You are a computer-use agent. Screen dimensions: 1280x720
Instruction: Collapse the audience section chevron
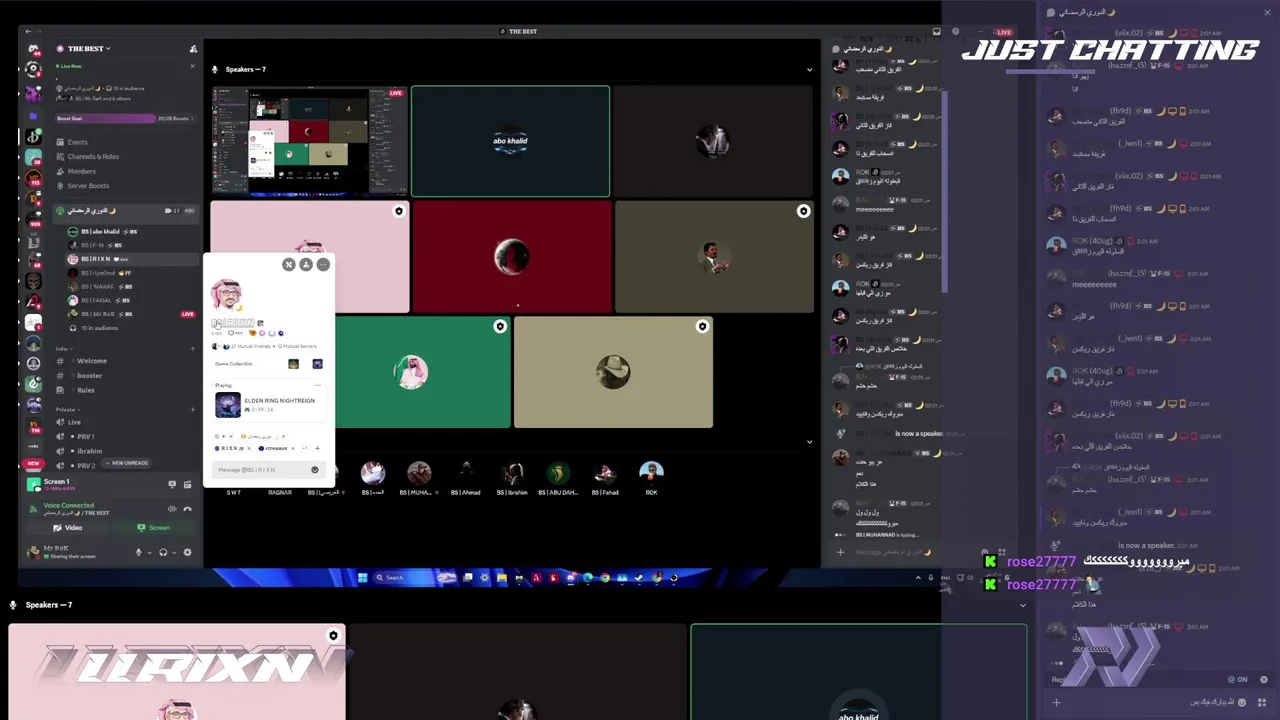(x=809, y=442)
